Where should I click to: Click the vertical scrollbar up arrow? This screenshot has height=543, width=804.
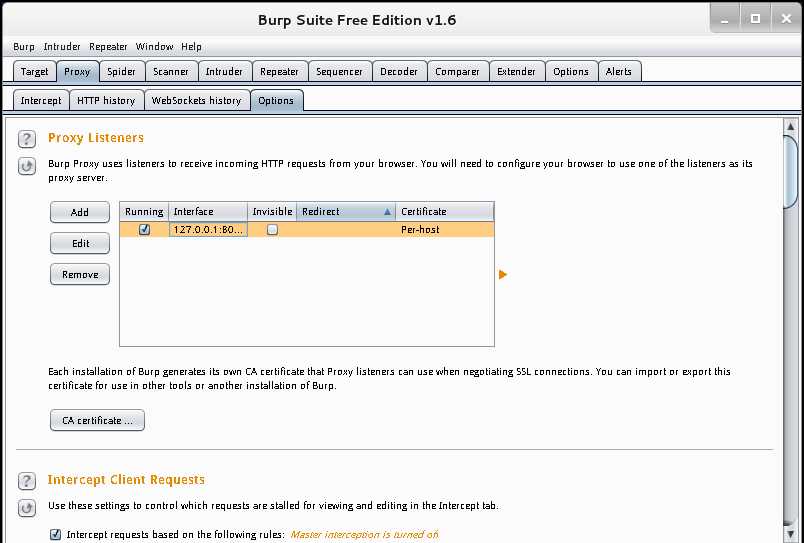click(790, 126)
